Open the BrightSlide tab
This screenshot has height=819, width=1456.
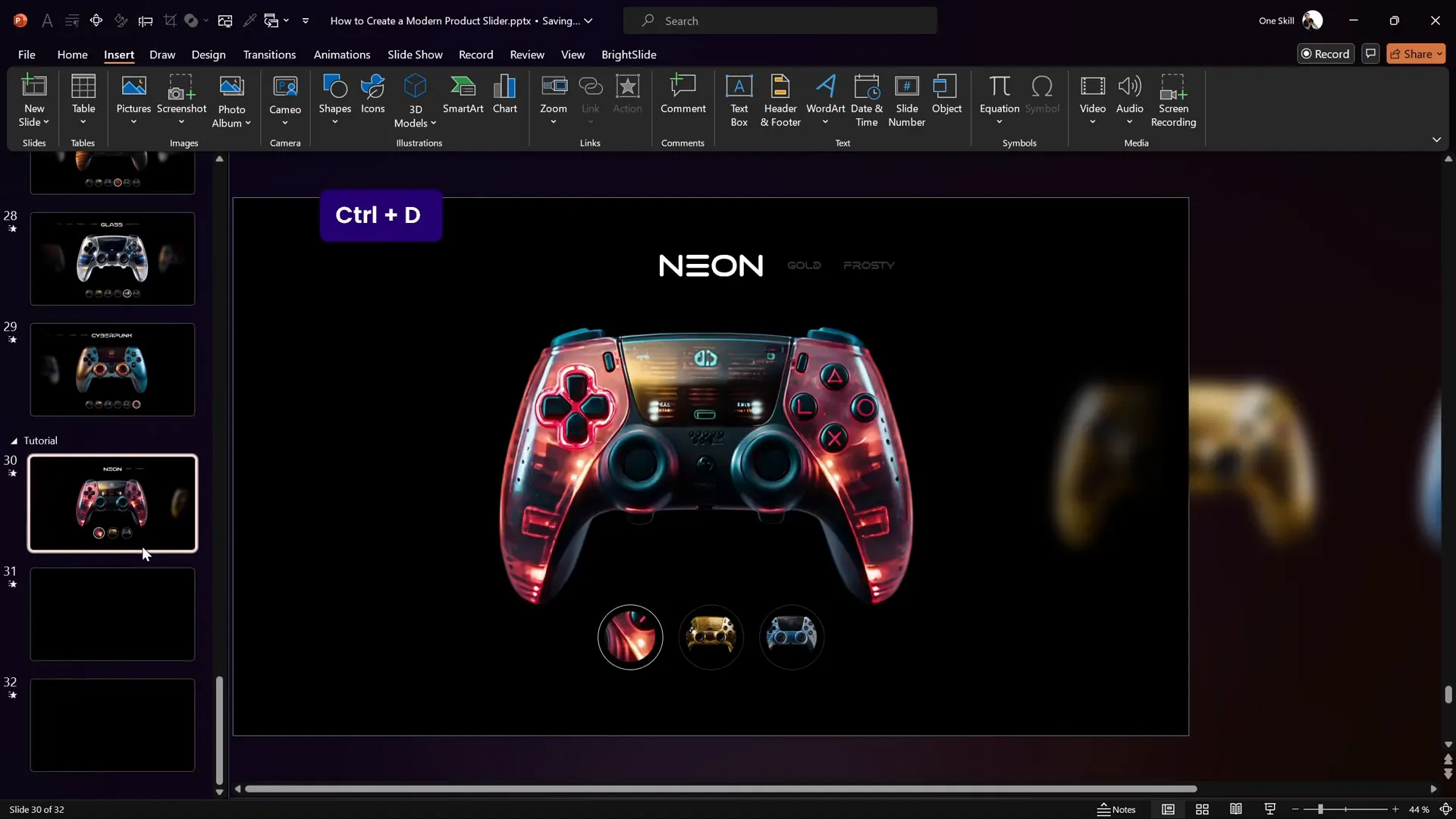click(x=629, y=55)
